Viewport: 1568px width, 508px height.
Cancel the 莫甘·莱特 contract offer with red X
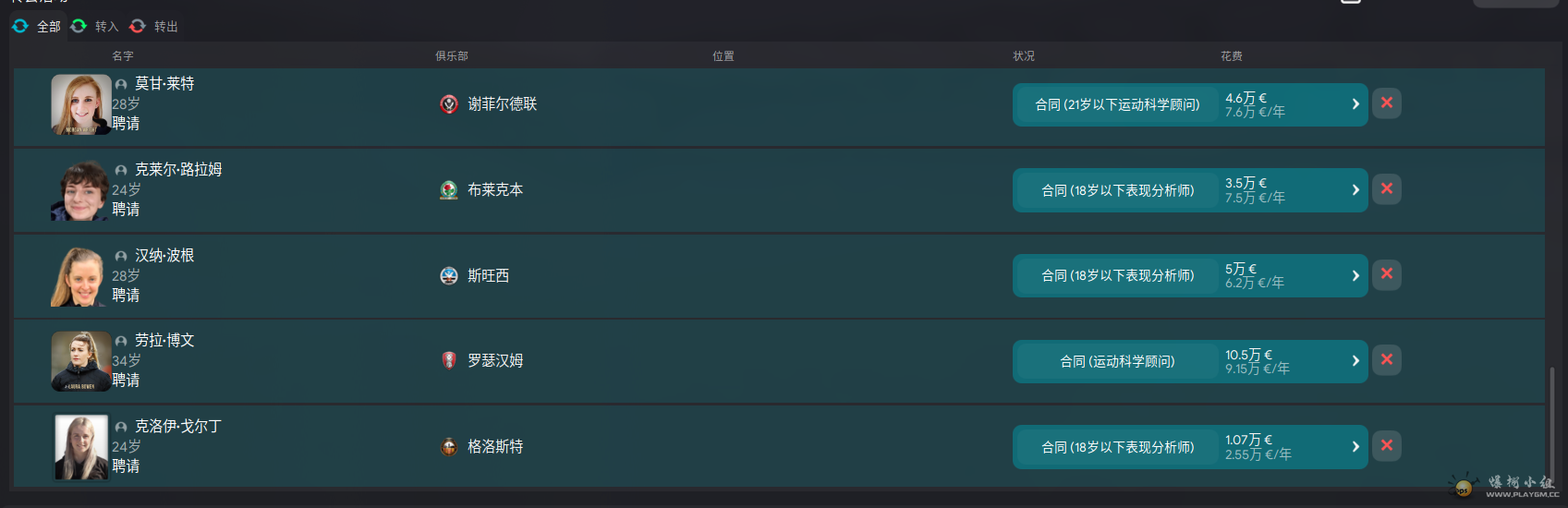(1386, 103)
